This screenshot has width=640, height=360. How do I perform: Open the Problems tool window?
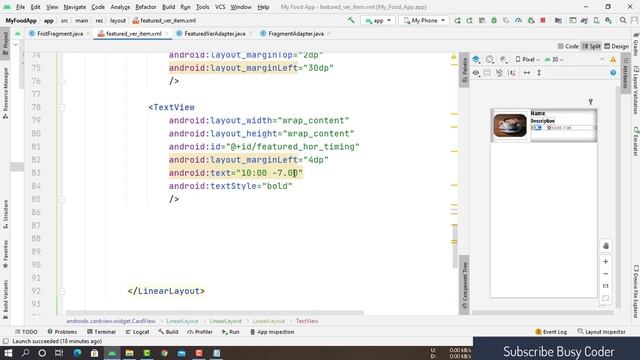point(62,332)
